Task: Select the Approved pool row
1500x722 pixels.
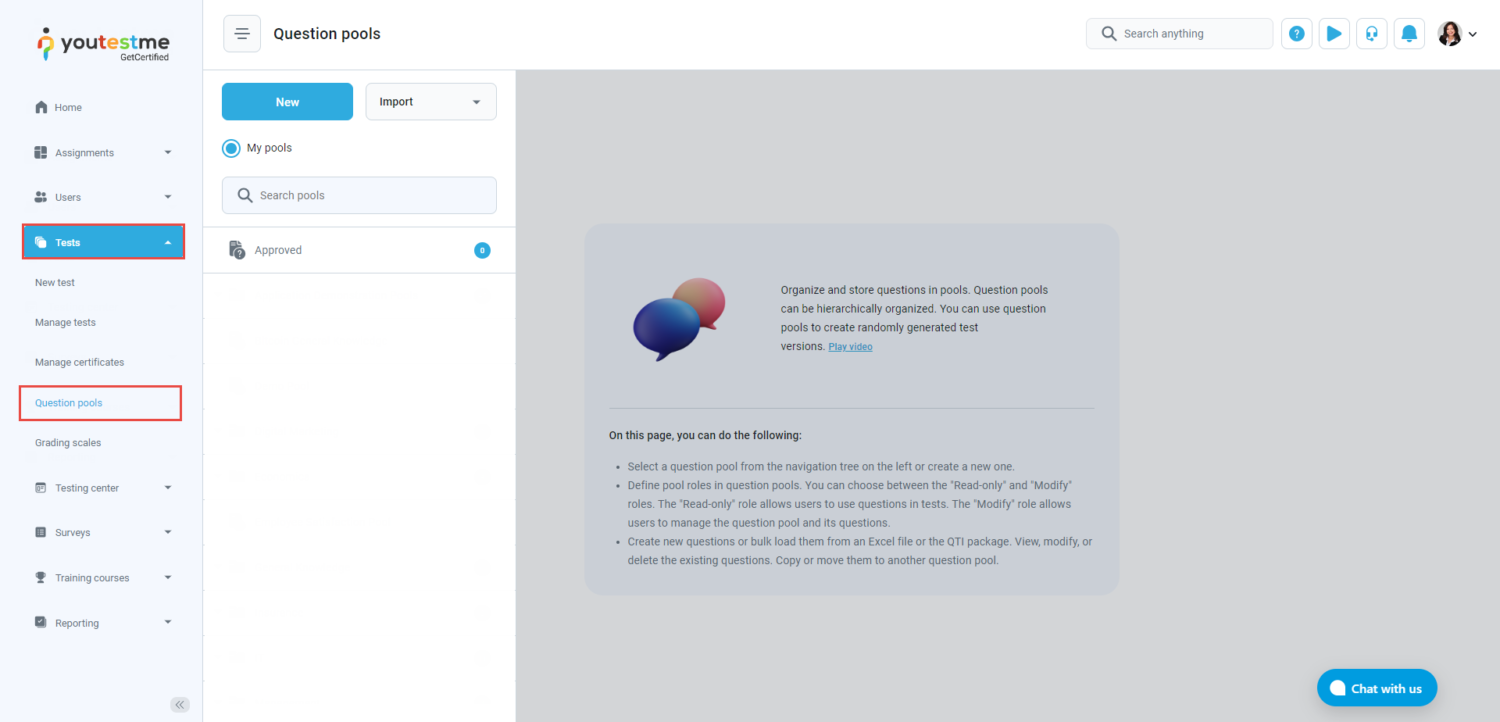Action: [359, 250]
